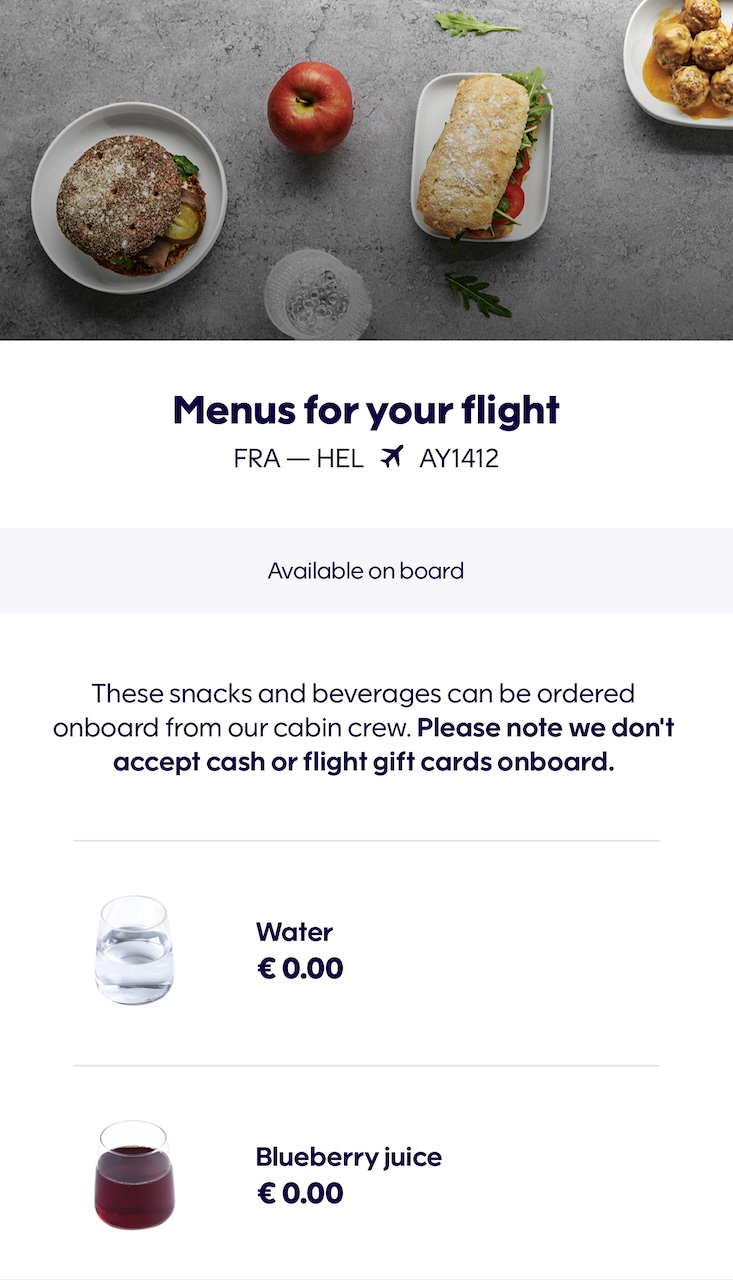Click the Blueberry juice price € 0.00

click(300, 1193)
